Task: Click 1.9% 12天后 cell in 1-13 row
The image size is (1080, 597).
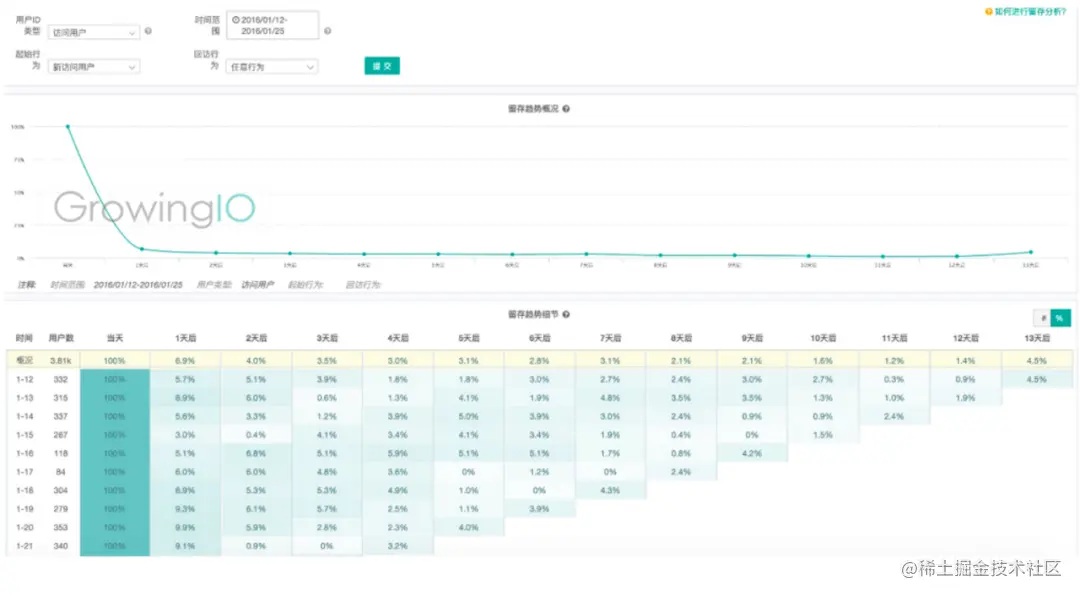Action: coord(965,398)
